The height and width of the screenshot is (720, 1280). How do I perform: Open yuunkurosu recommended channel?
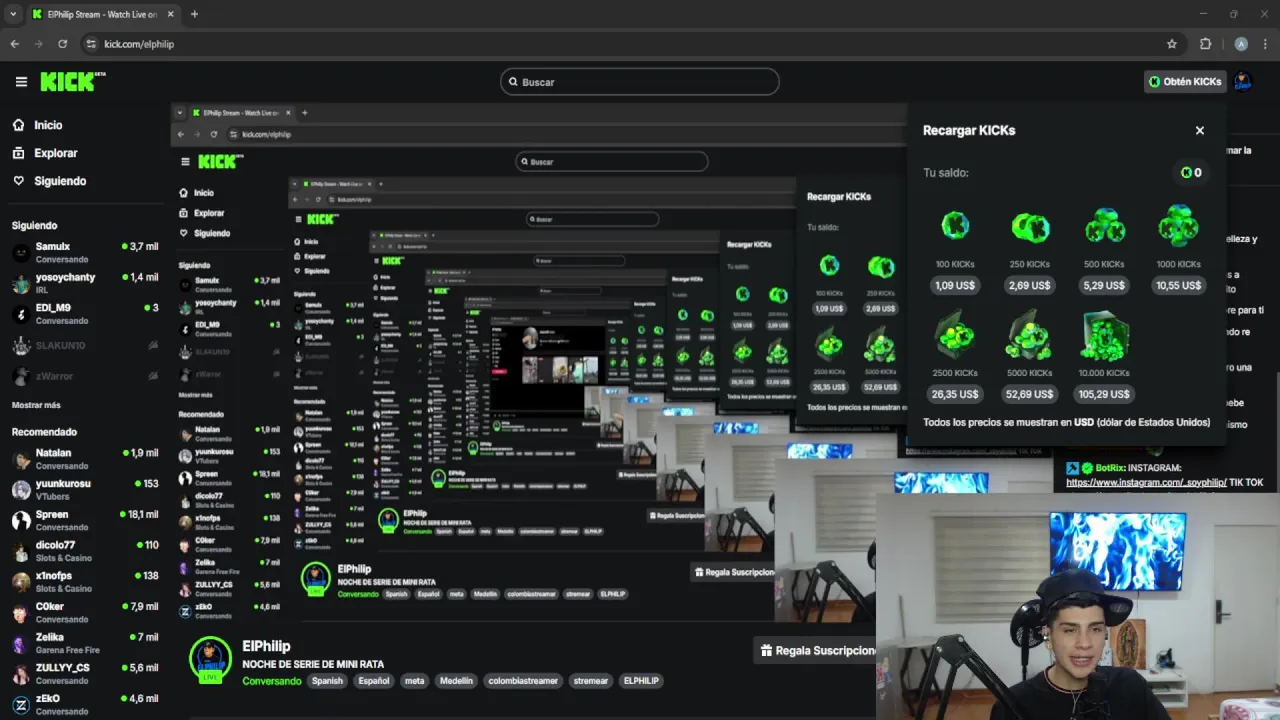pyautogui.click(x=84, y=490)
